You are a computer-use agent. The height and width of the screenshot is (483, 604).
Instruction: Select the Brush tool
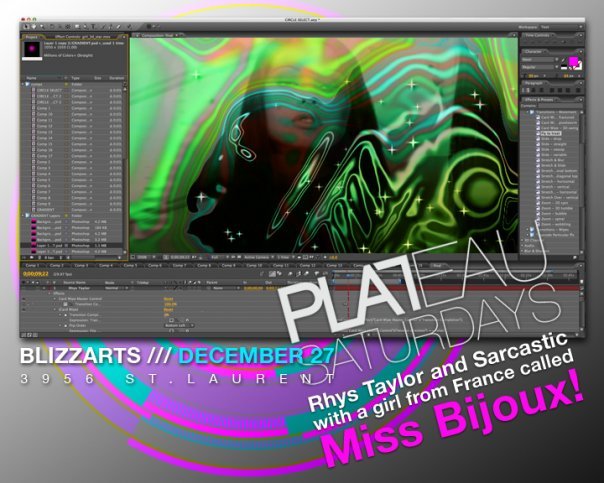pos(102,27)
